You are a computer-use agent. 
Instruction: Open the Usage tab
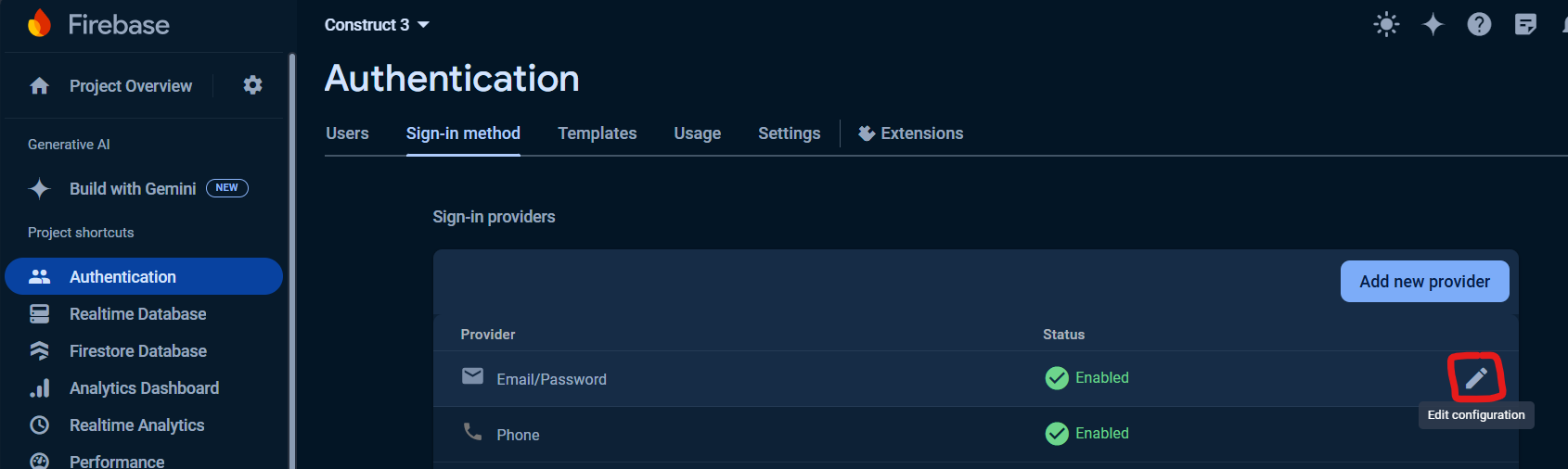pyautogui.click(x=697, y=133)
